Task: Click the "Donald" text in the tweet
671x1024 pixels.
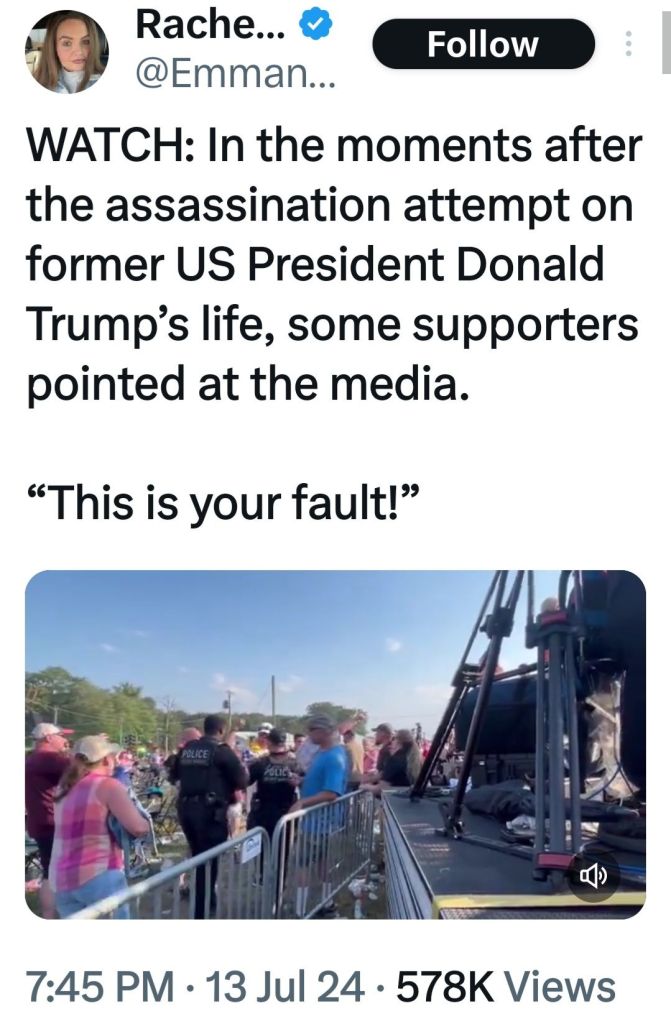Action: pyautogui.click(x=530, y=264)
